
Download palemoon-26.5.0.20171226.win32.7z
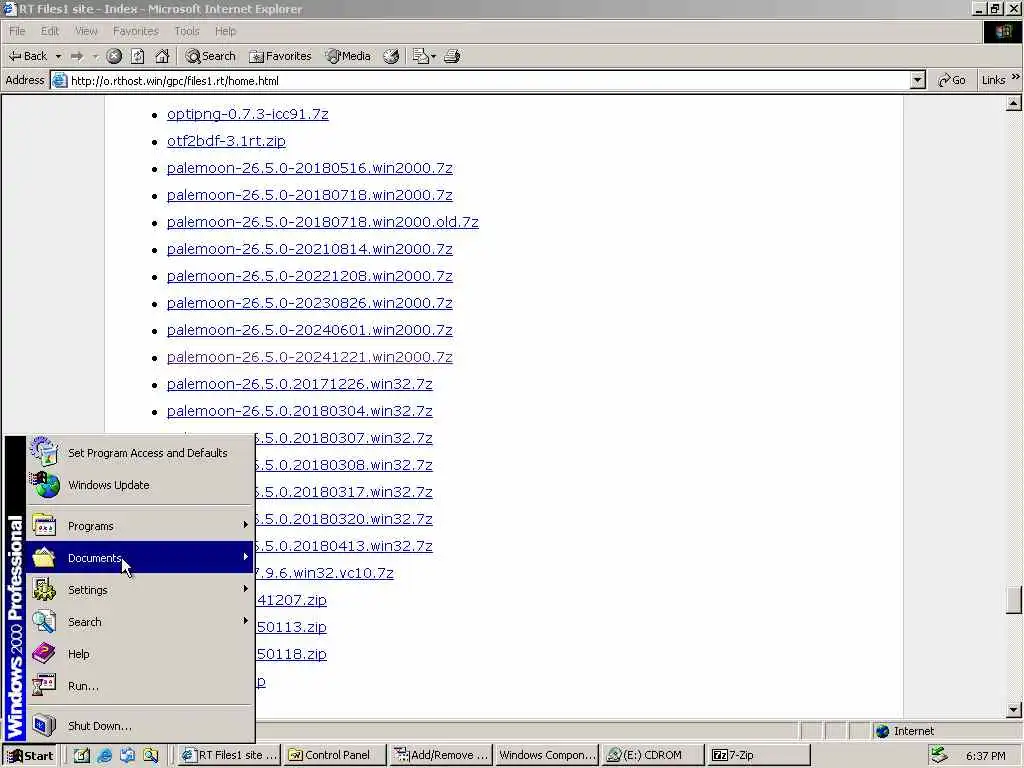(300, 384)
